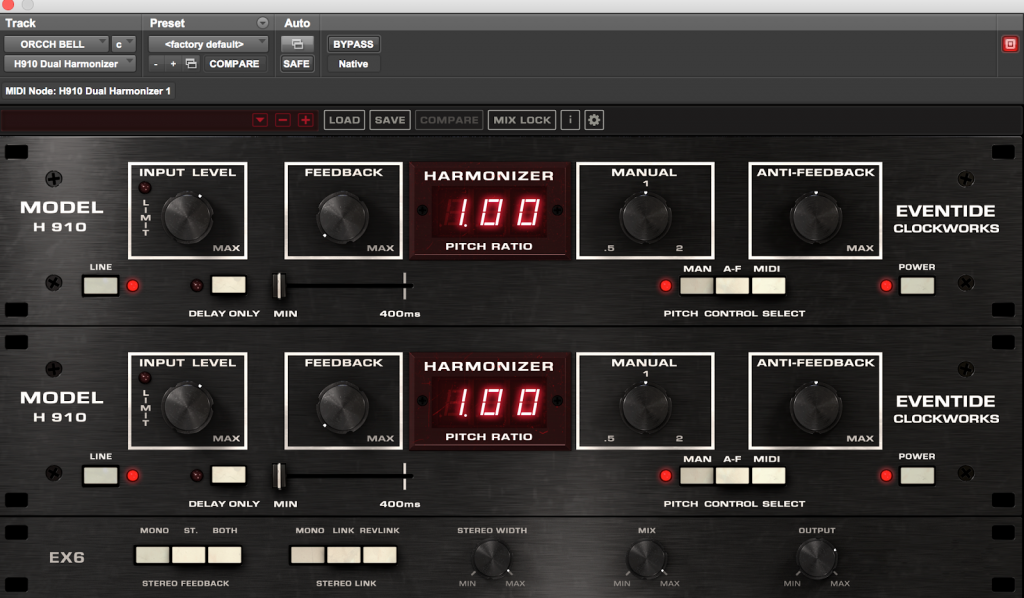Open the red preset list dropdown arrow
This screenshot has width=1024, height=598.
pos(260,120)
